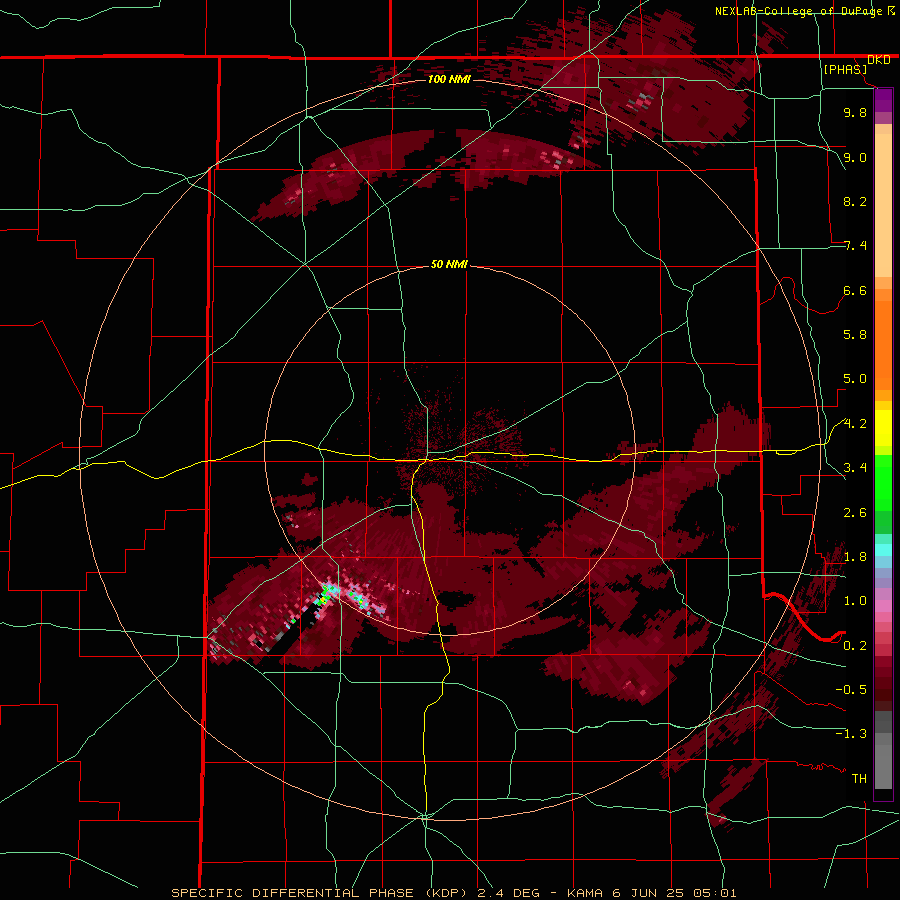Click the 8.2 scale value
900x900 pixels.
[x=855, y=201]
